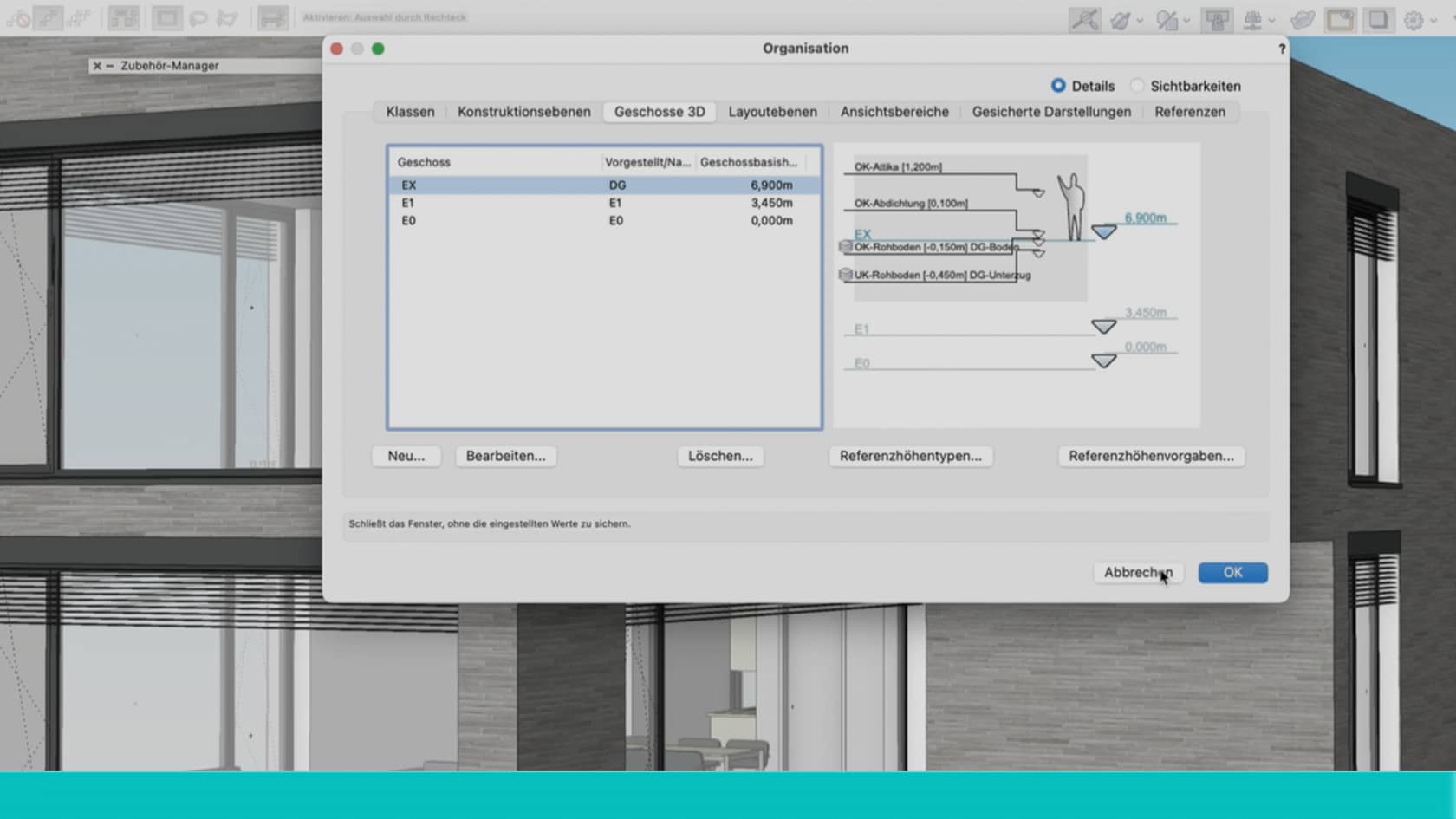
Task: Open the dropdown next to the gear icon
Action: [1433, 19]
